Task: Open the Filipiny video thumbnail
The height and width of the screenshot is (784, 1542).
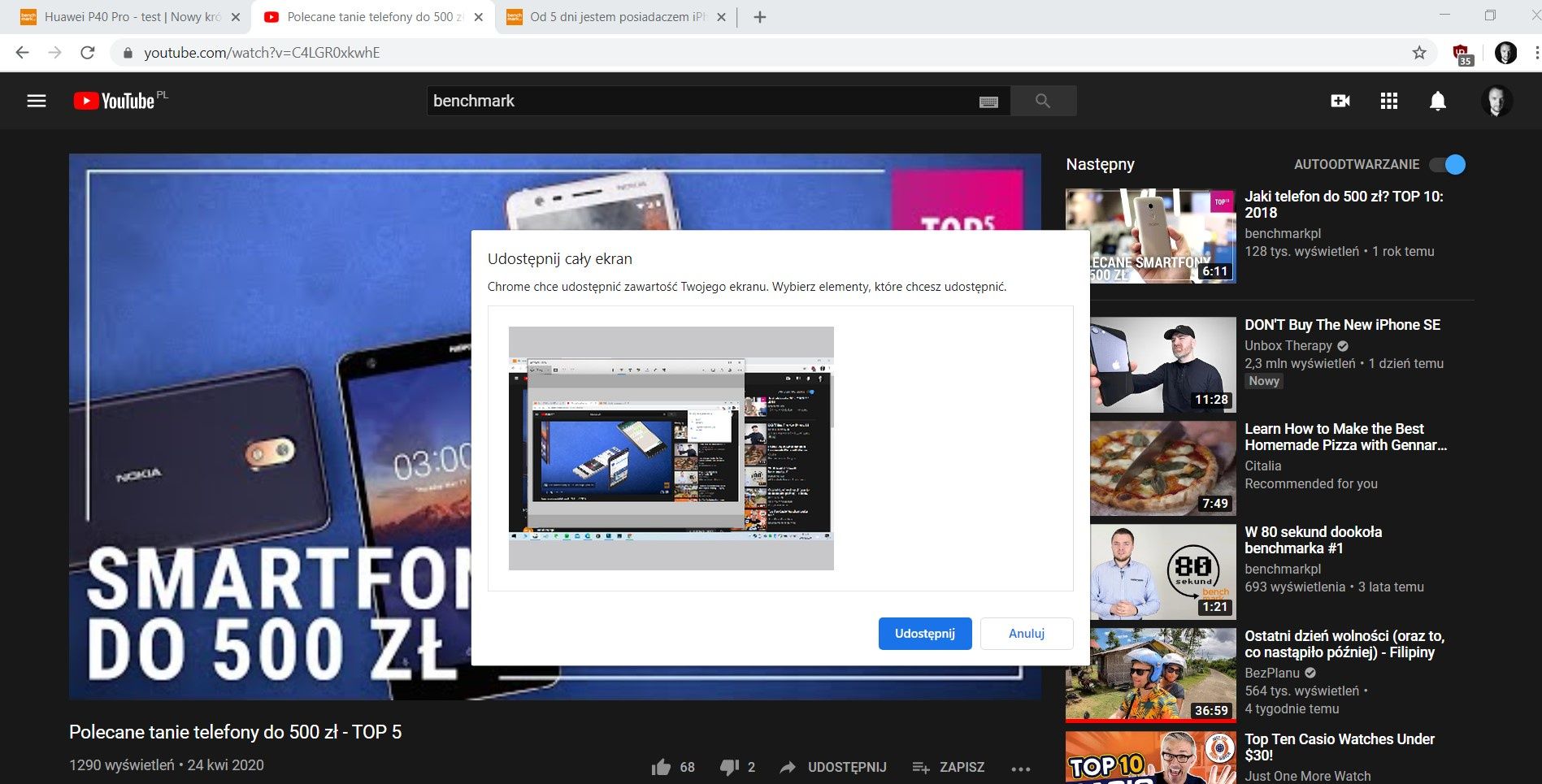Action: pos(1151,675)
